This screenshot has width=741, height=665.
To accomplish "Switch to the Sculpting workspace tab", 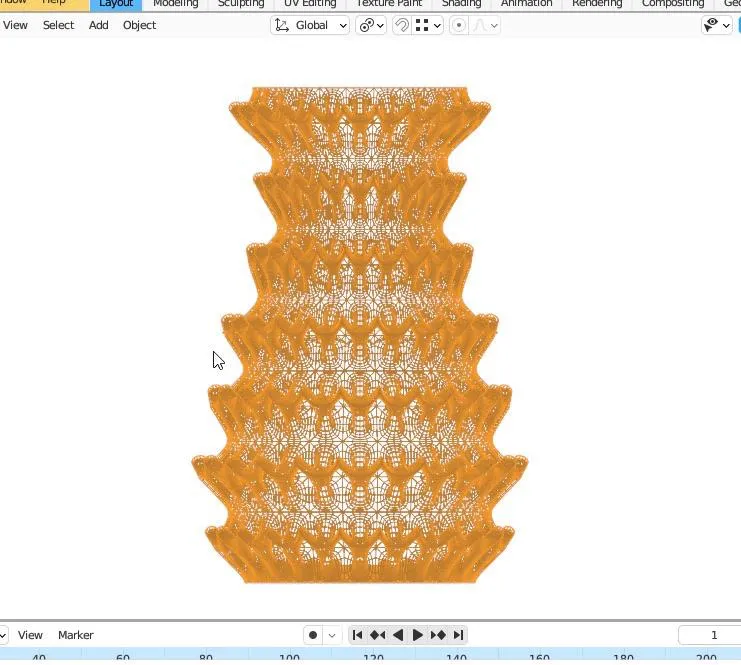I will coord(241,4).
